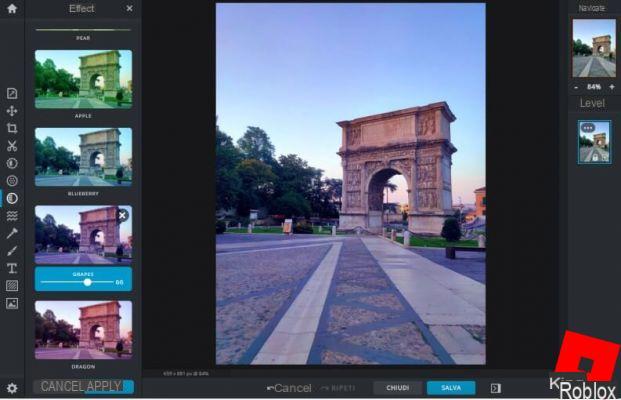This screenshot has width=621, height=400.
Task: Select the Add Image tool
Action: point(12,303)
